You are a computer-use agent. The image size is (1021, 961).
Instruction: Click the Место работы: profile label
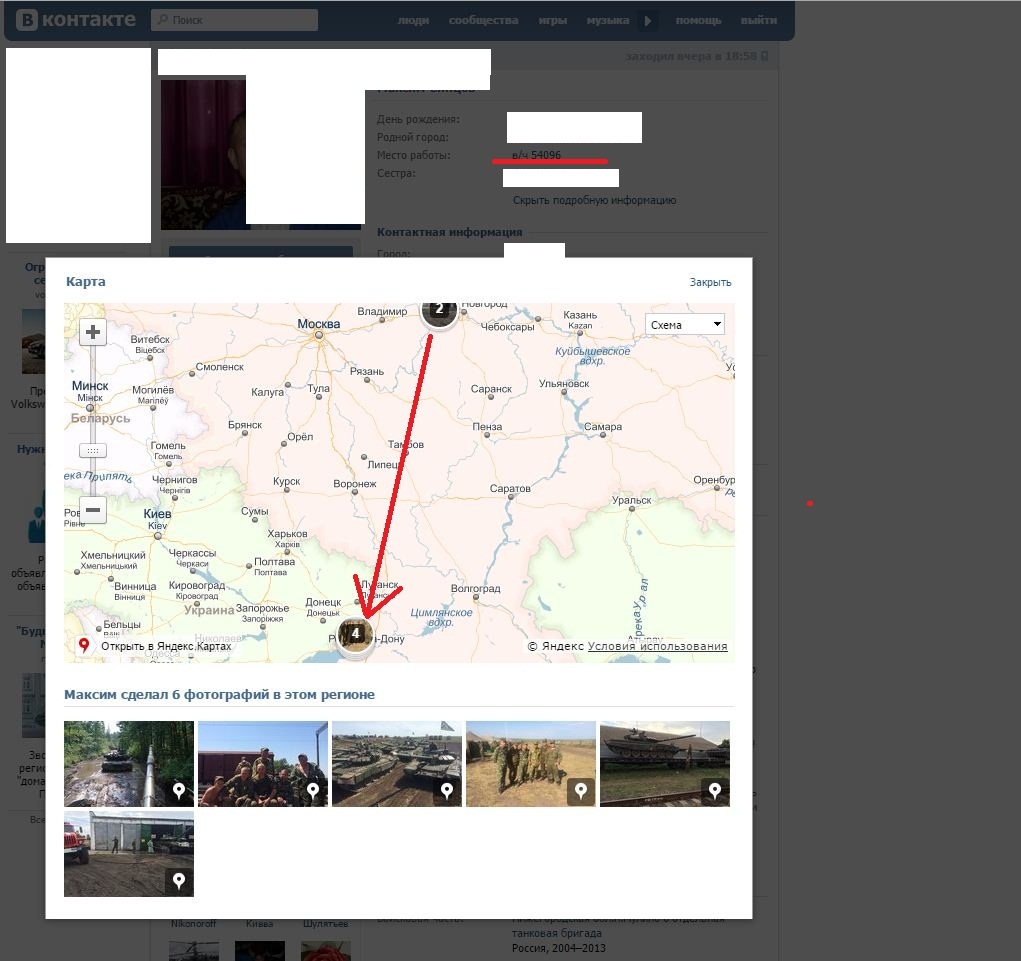[413, 155]
